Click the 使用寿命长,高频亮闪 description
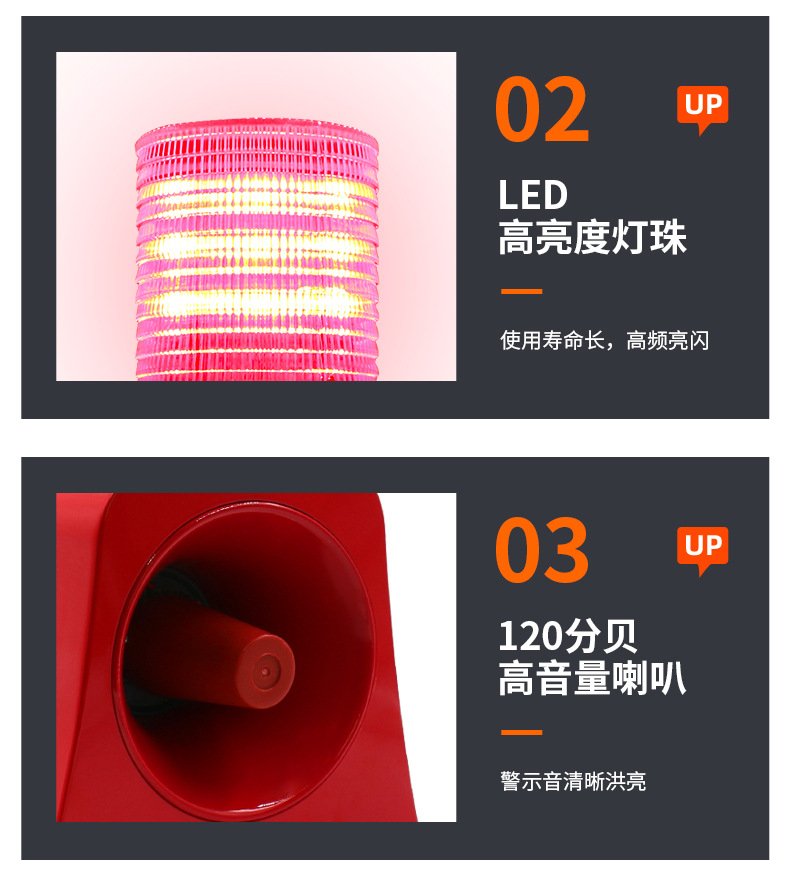This screenshot has width=790, height=895. pyautogui.click(x=604, y=341)
